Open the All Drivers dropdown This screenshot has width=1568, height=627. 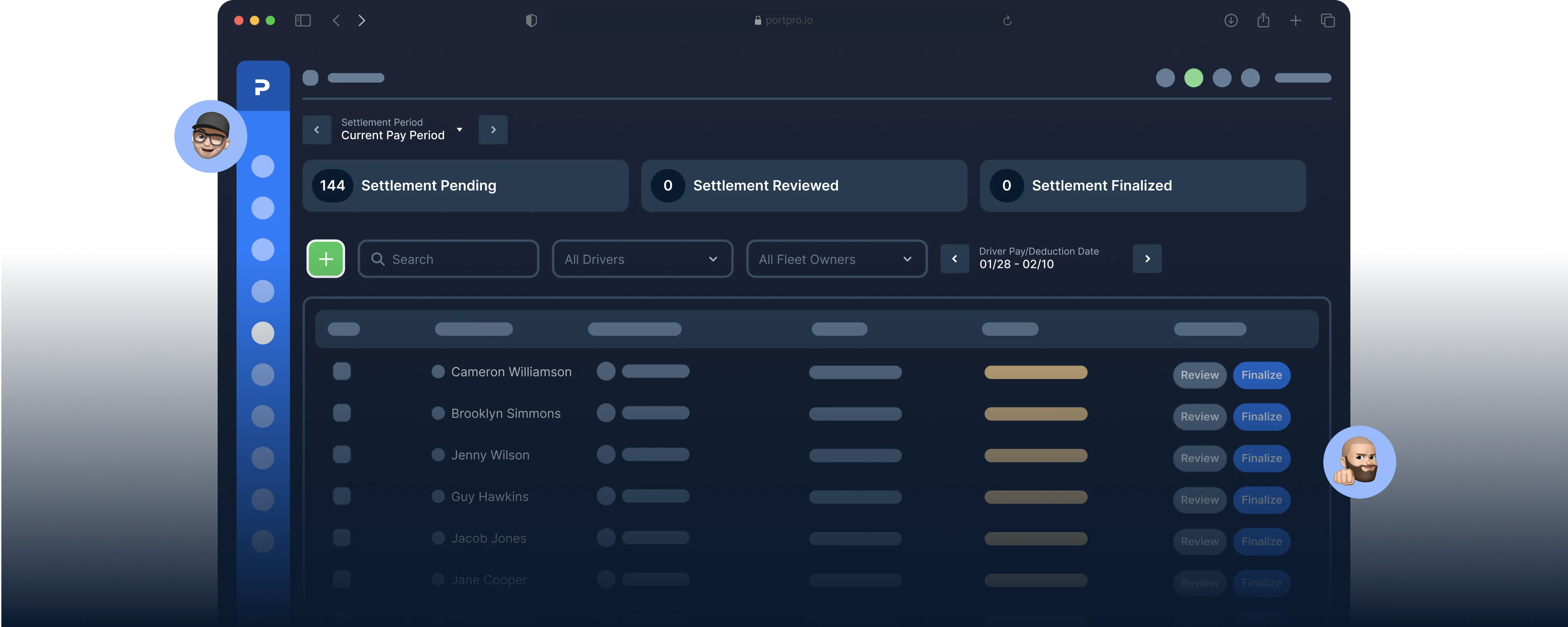[x=642, y=259]
